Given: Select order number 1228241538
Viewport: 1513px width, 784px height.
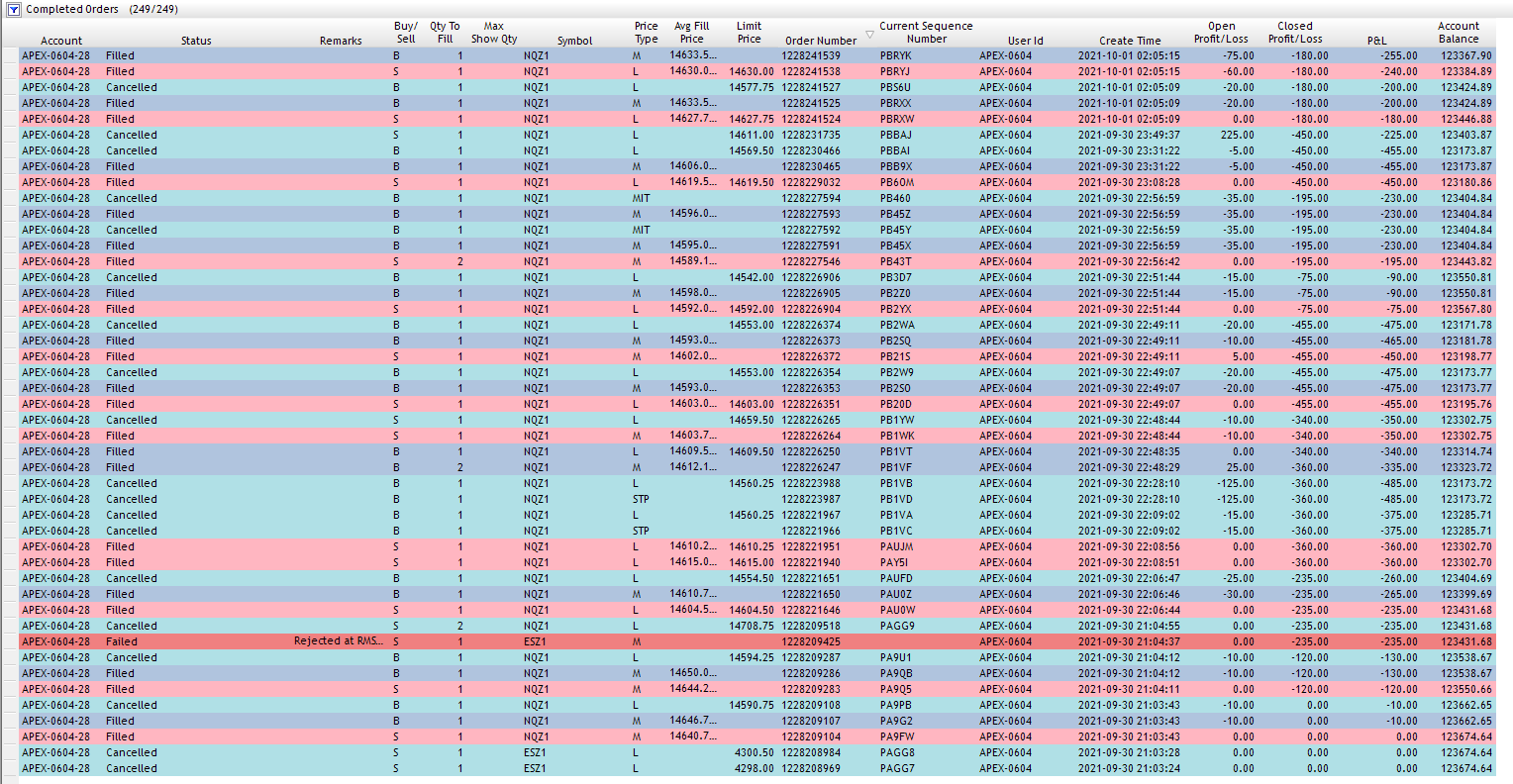Looking at the screenshot, I should coord(811,71).
